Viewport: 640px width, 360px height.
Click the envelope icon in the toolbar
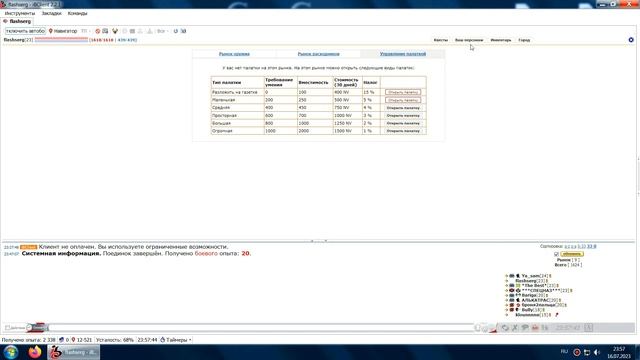coord(105,31)
